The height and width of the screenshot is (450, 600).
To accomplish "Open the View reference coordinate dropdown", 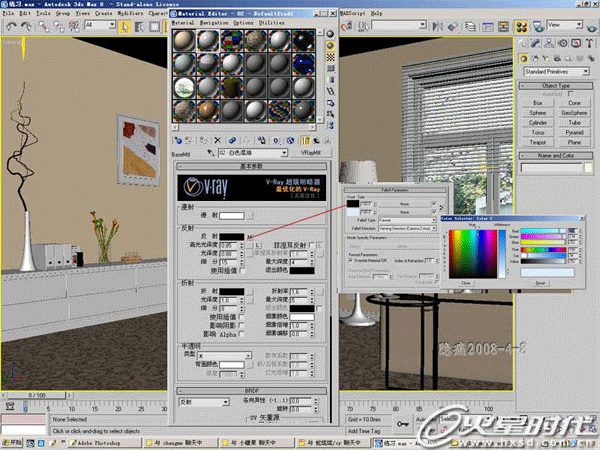I will click(579, 25).
